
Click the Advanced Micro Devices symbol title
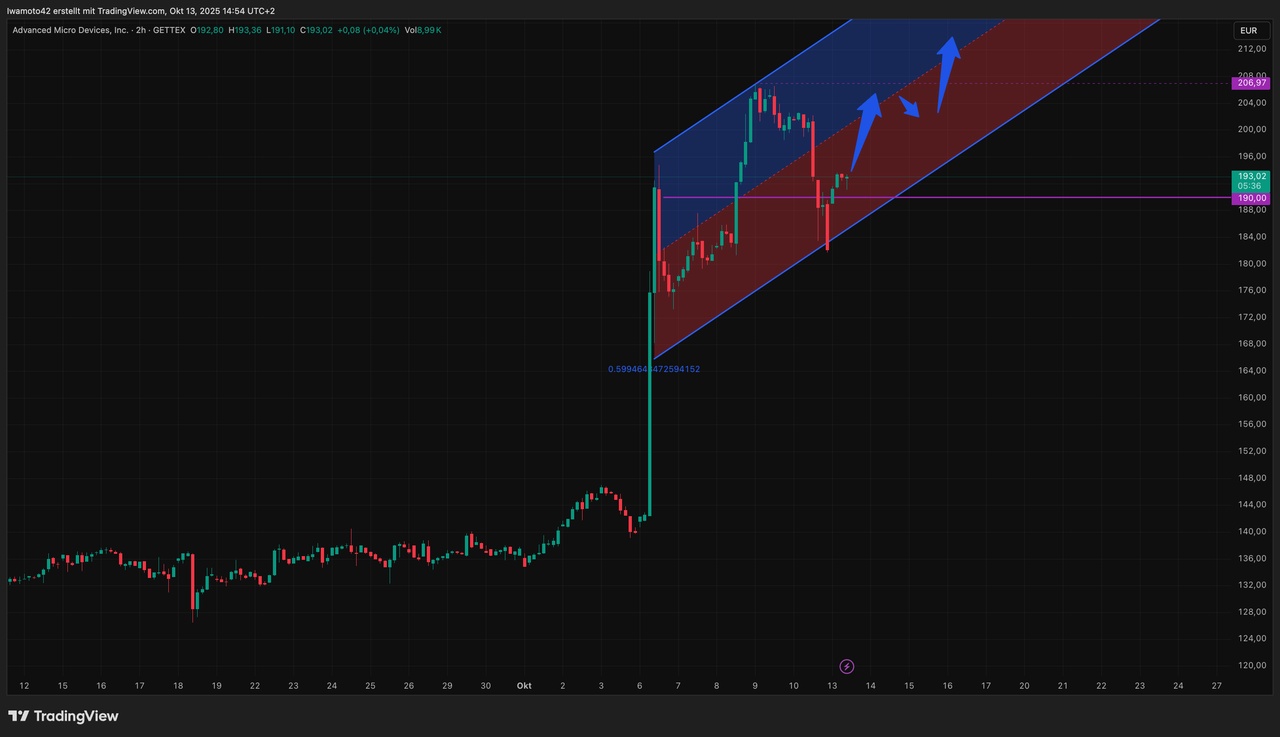click(70, 30)
